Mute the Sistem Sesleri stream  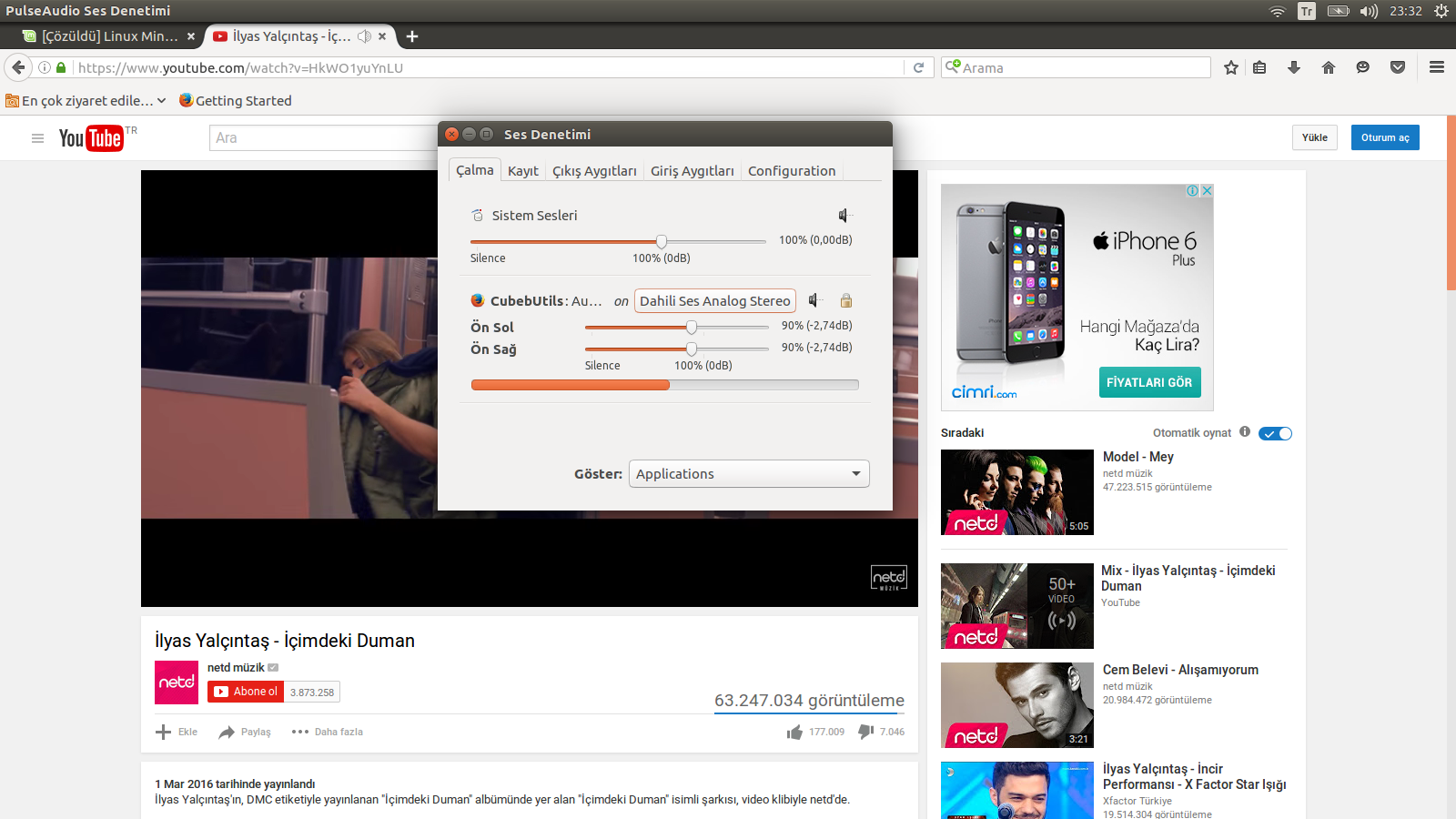pos(844,216)
